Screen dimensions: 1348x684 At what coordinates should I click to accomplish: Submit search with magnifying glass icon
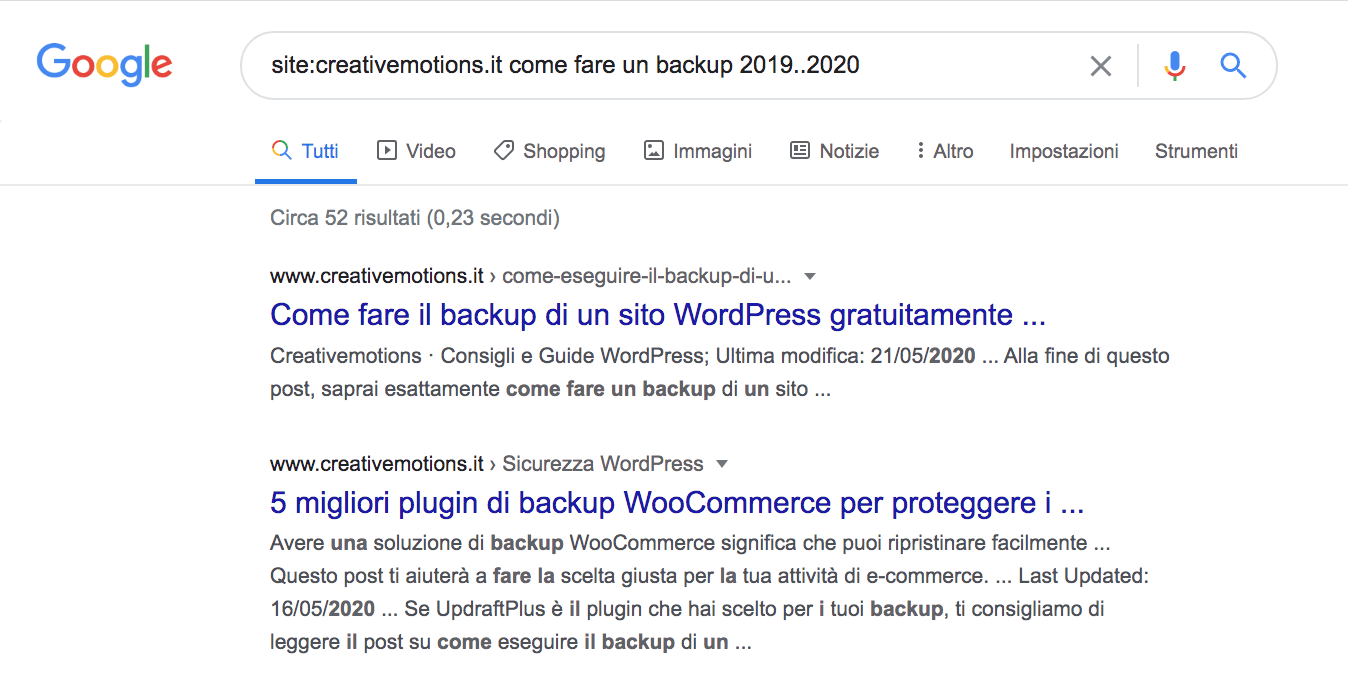coord(1233,66)
